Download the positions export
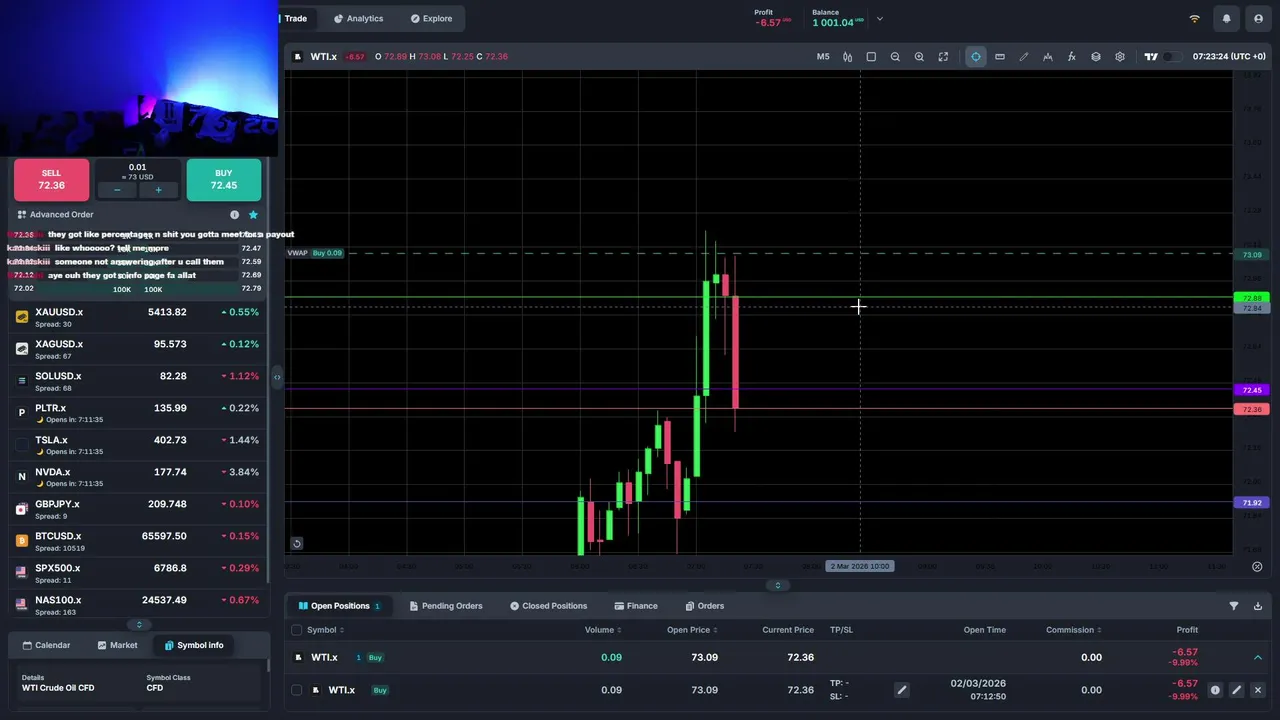Image resolution: width=1280 pixels, height=720 pixels. pyautogui.click(x=1258, y=606)
